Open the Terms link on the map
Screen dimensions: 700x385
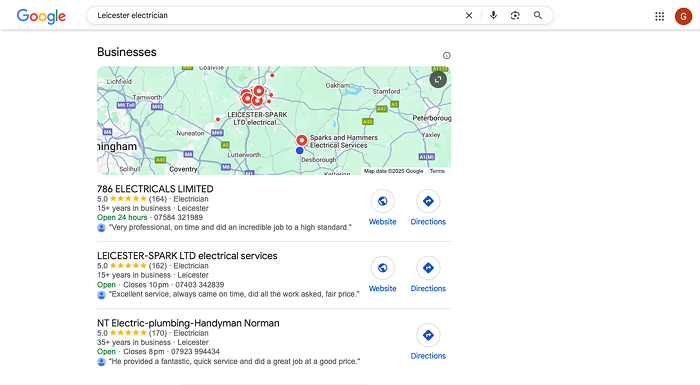tap(437, 171)
